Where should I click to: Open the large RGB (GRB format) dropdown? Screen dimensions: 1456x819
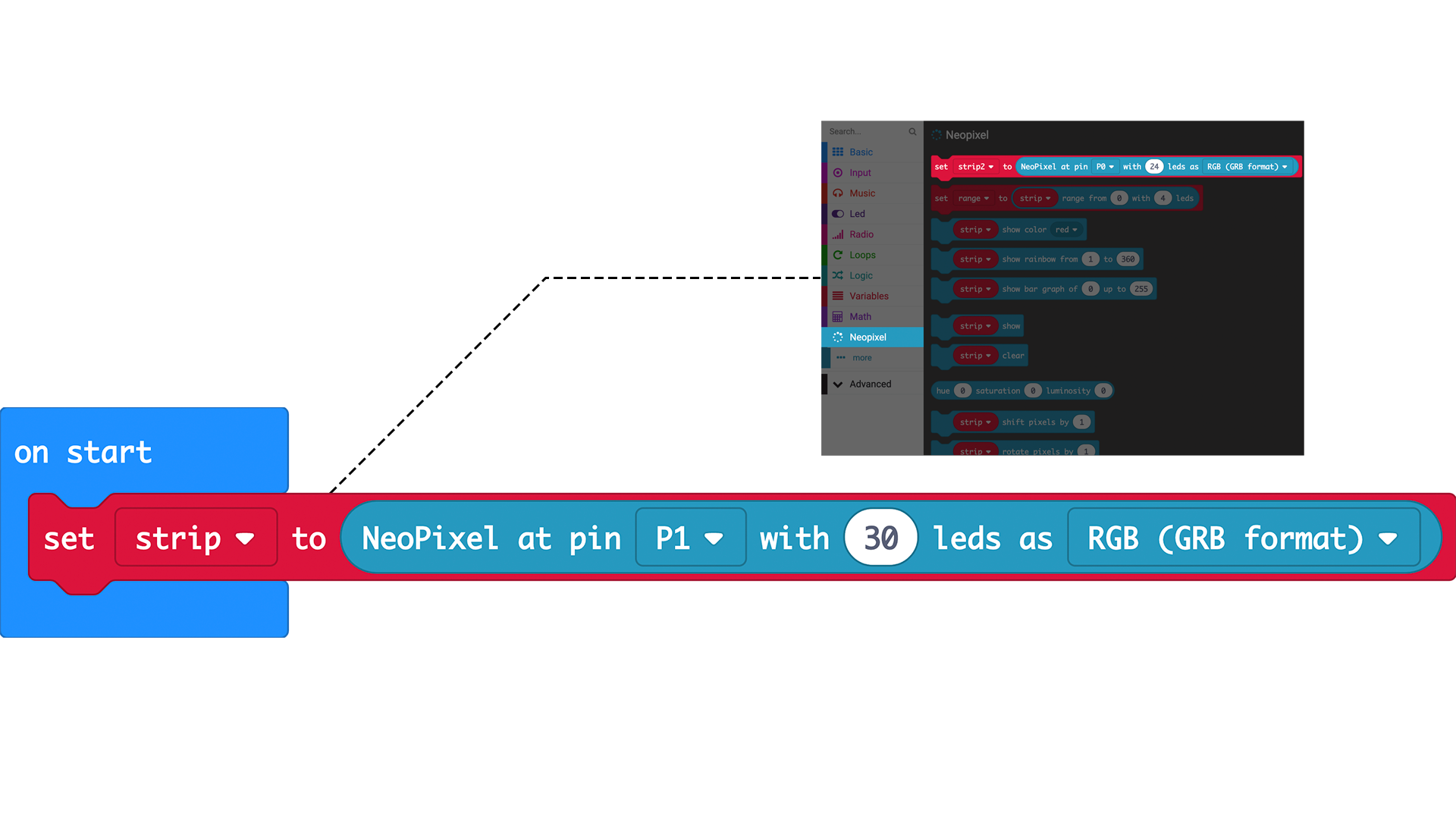pos(1242,538)
